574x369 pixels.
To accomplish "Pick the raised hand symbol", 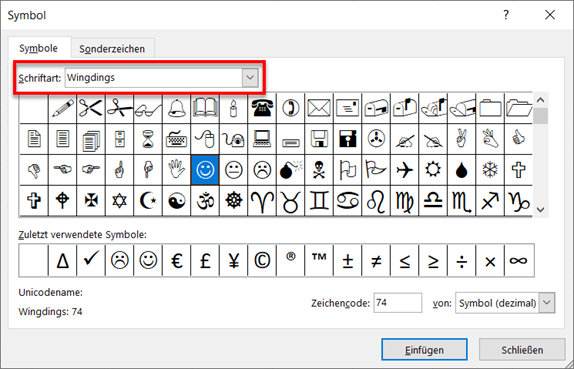I will 176,170.
